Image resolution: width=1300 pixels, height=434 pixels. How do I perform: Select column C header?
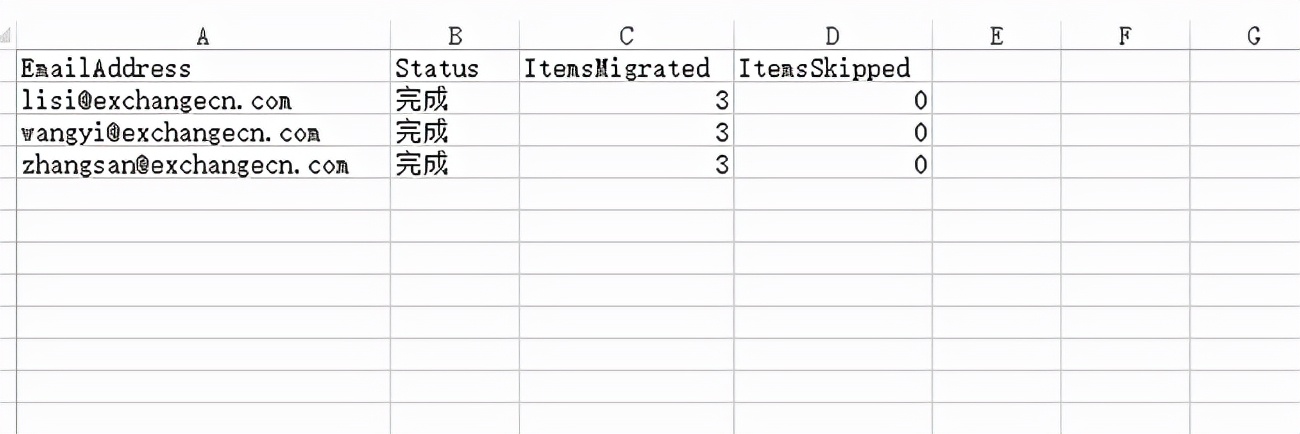coord(626,36)
